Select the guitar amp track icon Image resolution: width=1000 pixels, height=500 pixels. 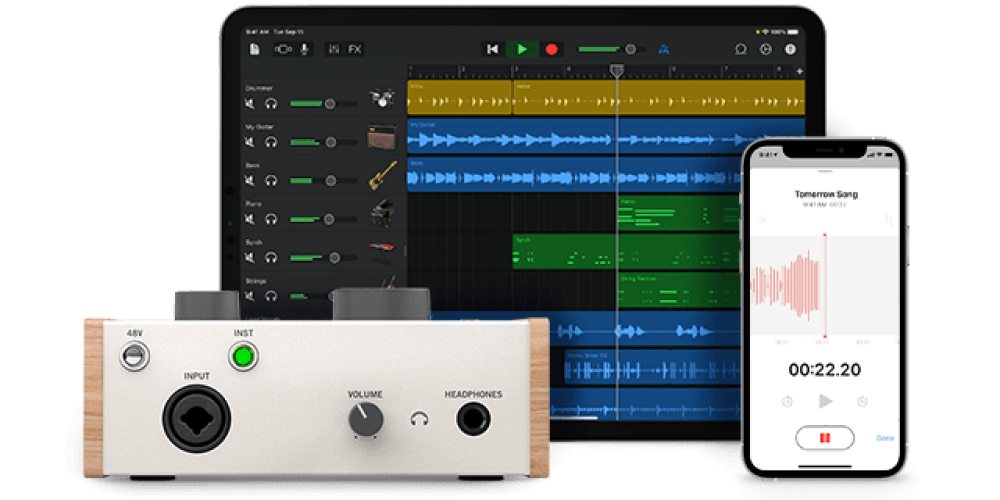381,136
